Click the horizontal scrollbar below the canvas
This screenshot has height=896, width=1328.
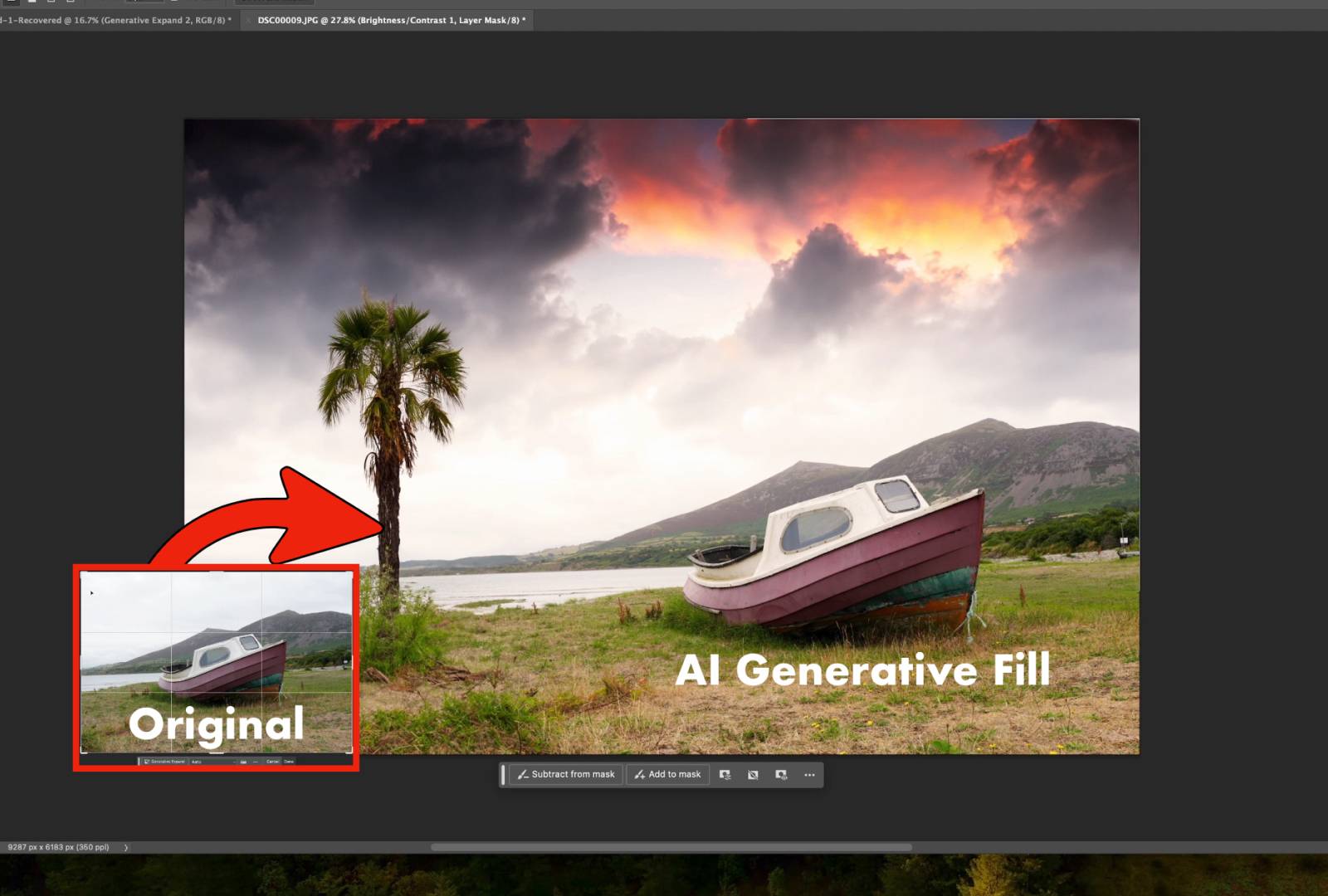pyautogui.click(x=671, y=847)
